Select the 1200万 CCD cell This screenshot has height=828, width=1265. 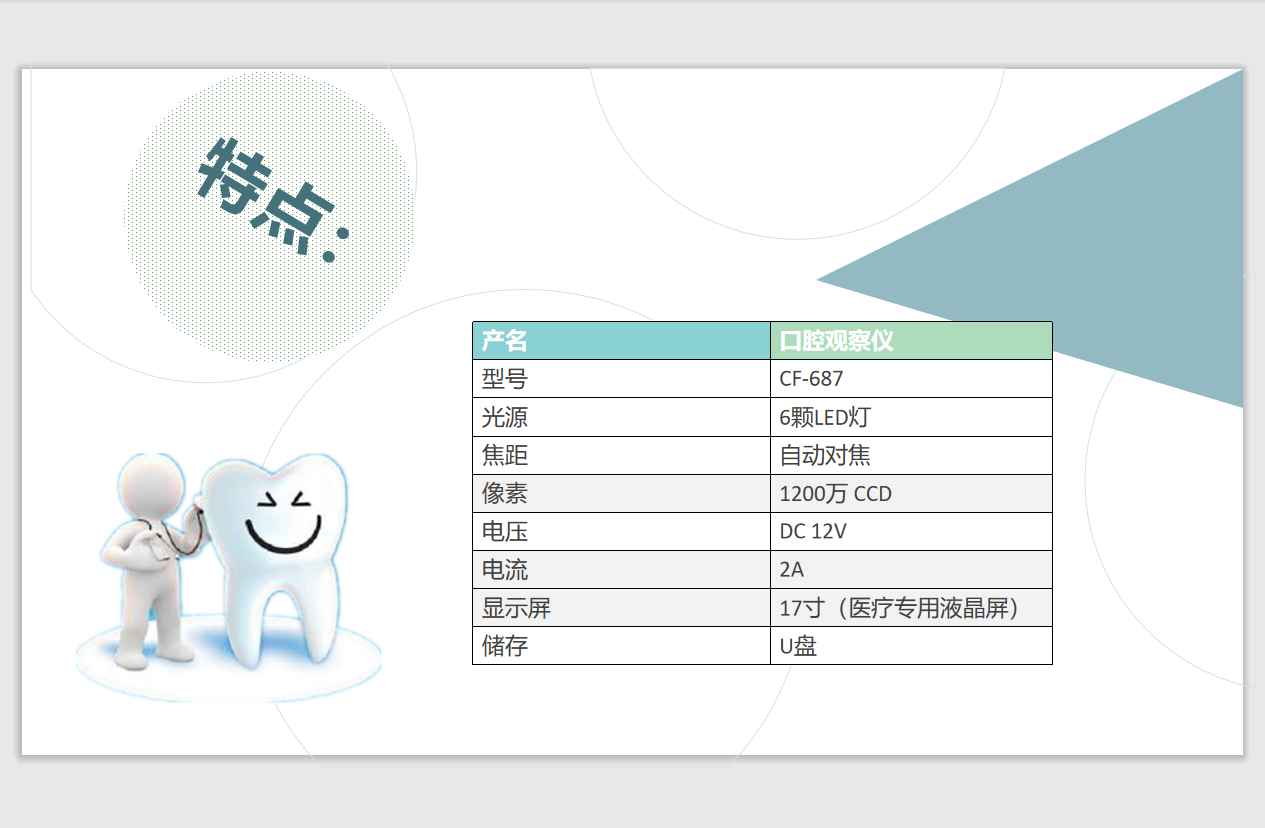[x=911, y=493]
